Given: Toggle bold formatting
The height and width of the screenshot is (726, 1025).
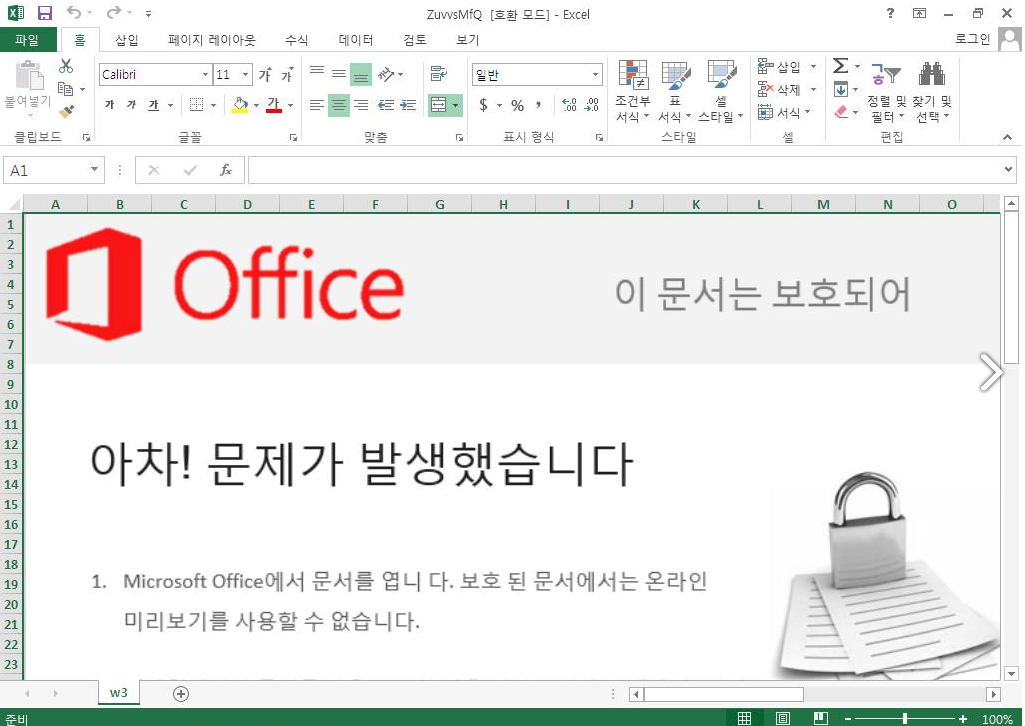Looking at the screenshot, I should click(x=109, y=105).
